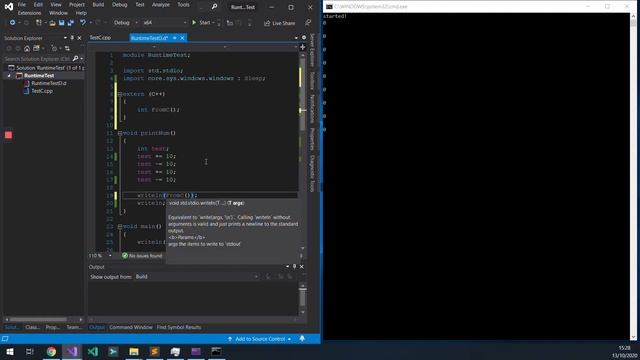The height and width of the screenshot is (360, 640).
Task: Open File Explorer from the taskbar
Action: (134, 351)
